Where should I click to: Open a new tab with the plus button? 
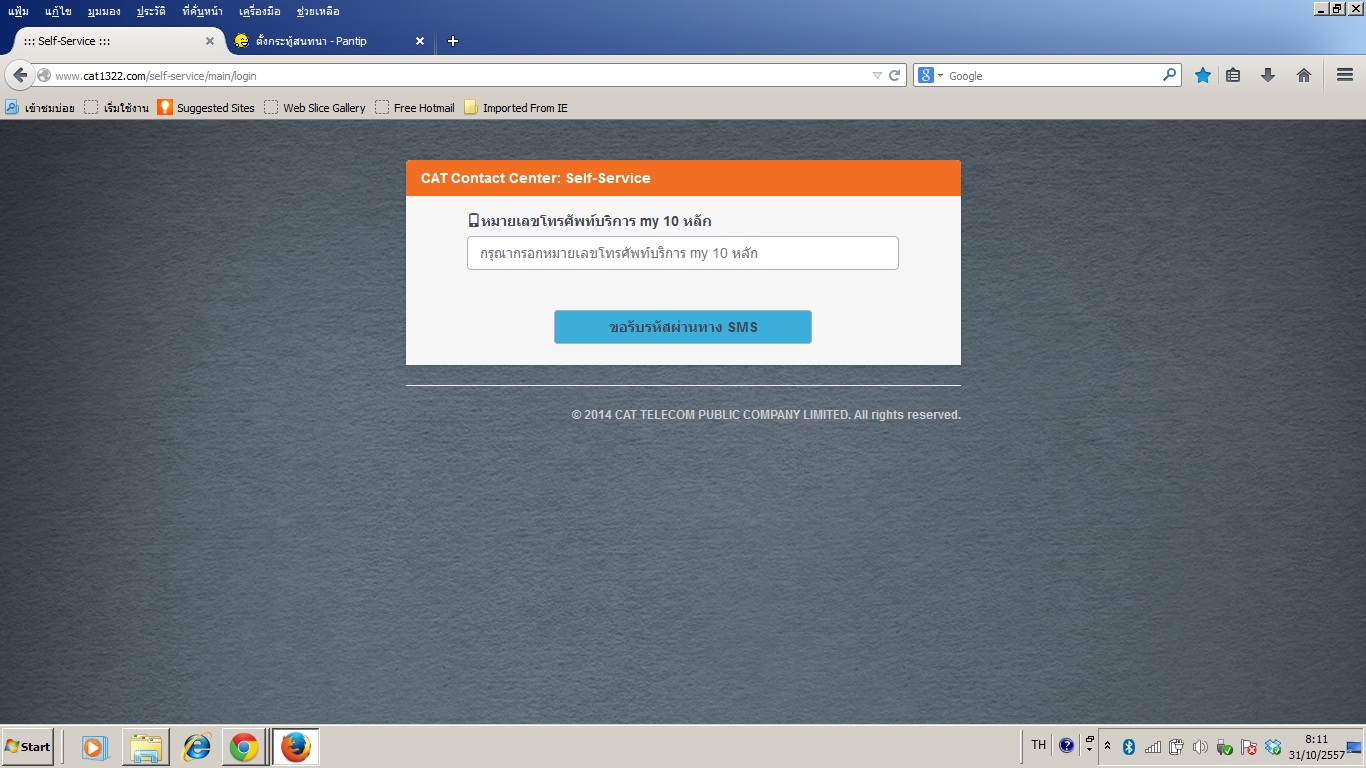point(453,41)
